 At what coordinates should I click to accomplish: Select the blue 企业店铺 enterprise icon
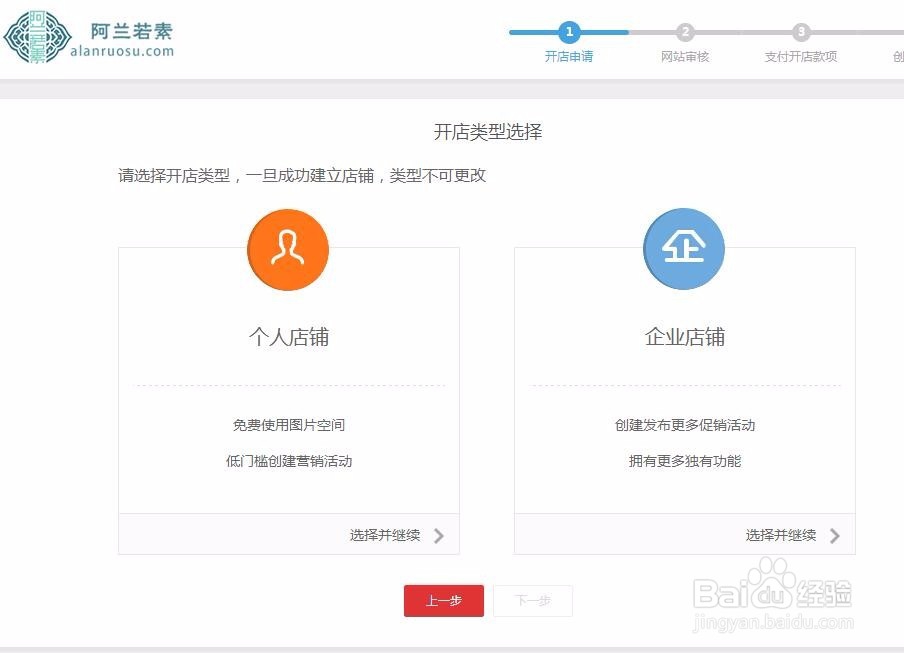coord(684,250)
